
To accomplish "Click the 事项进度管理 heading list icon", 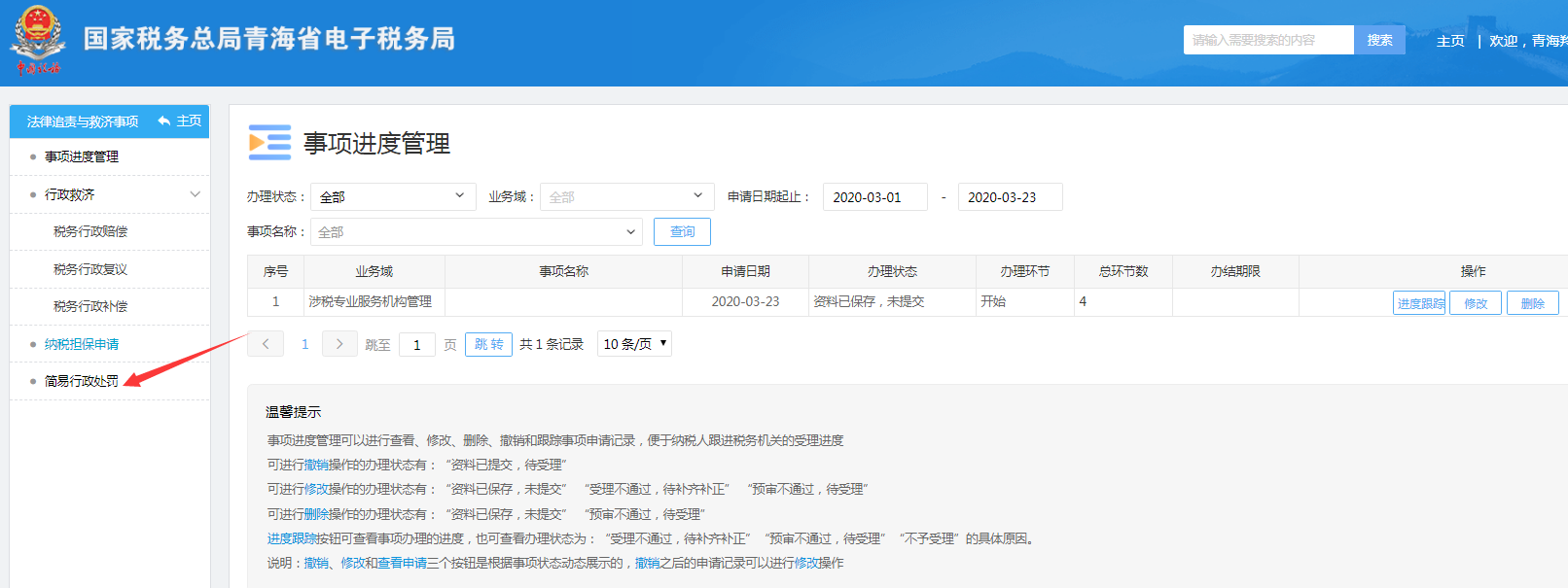I will 269,142.
